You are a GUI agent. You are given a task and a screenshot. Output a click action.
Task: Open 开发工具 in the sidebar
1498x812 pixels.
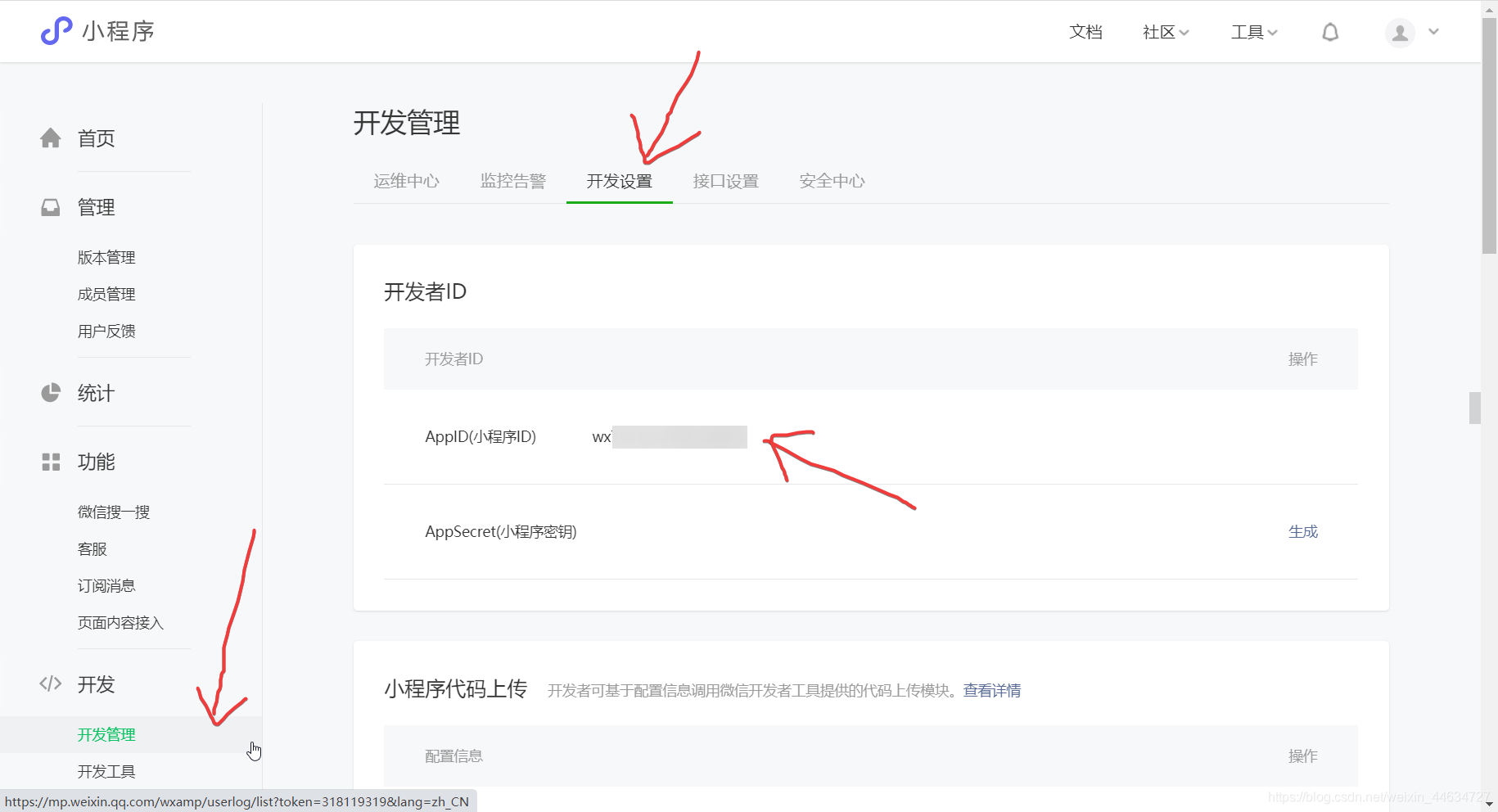pos(106,771)
